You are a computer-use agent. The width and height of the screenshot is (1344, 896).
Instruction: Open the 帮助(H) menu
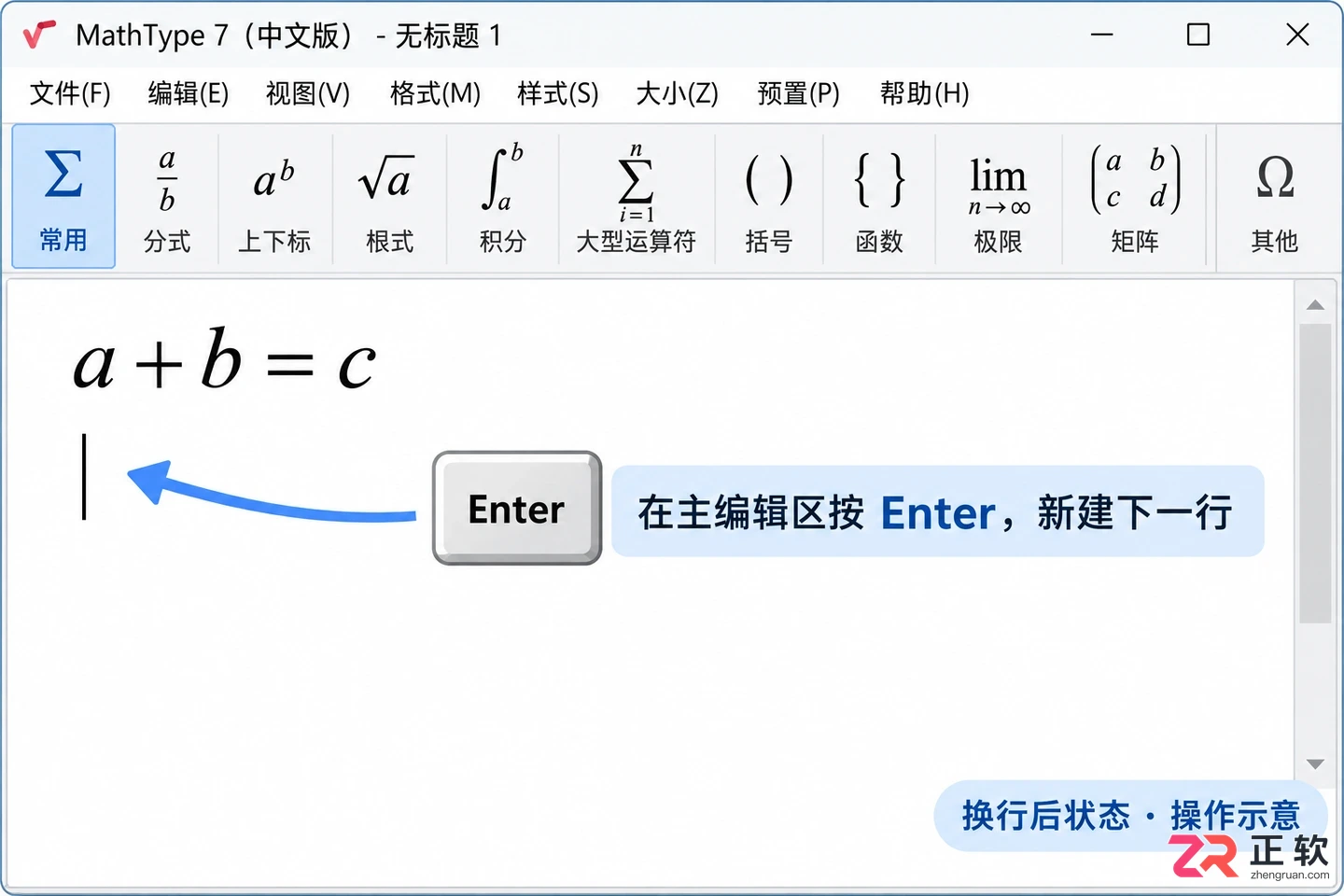pyautogui.click(x=924, y=93)
